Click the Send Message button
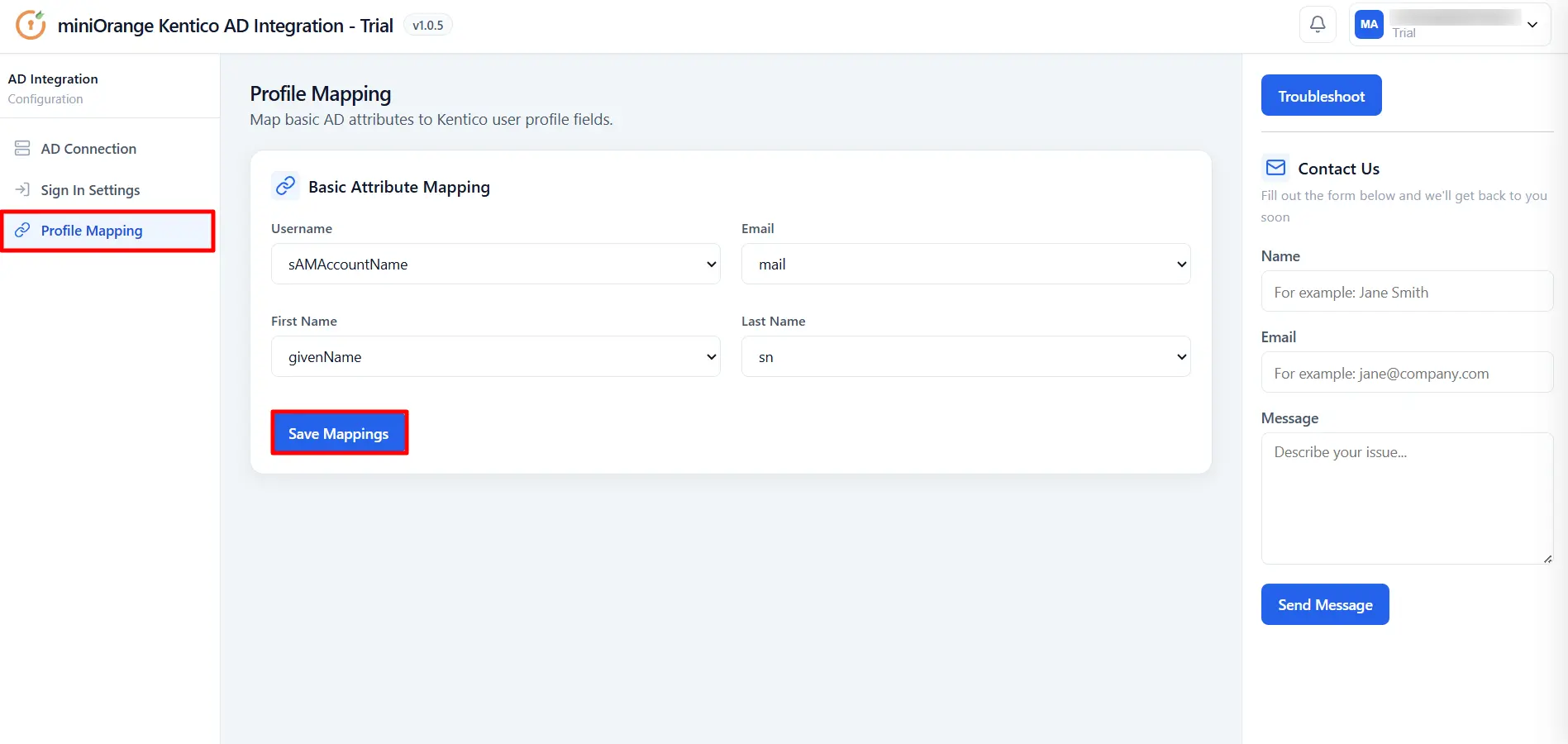 pyautogui.click(x=1325, y=604)
